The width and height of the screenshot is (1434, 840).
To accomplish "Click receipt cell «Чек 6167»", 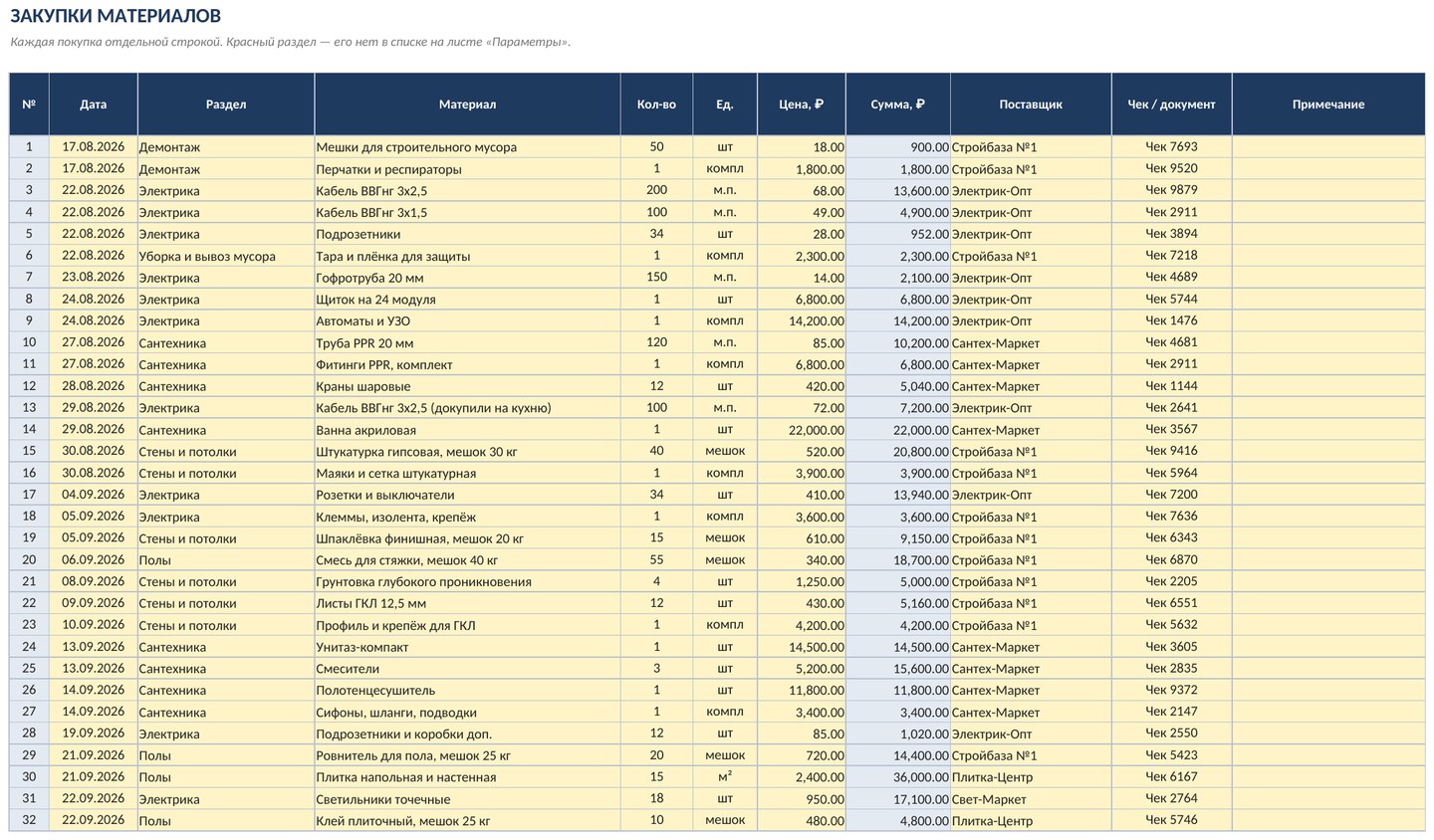I will click(1171, 777).
